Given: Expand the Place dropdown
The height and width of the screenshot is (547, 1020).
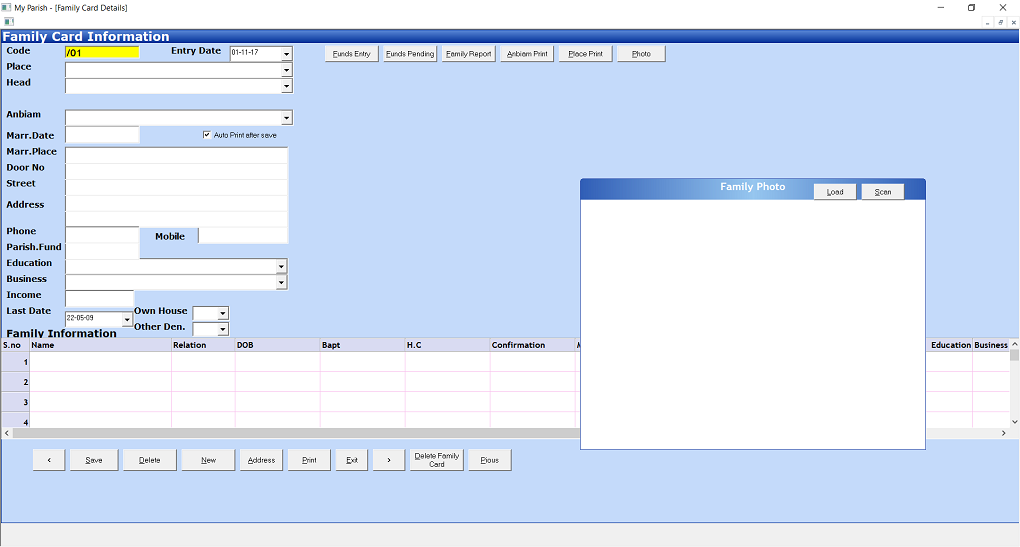Looking at the screenshot, I should 286,70.
